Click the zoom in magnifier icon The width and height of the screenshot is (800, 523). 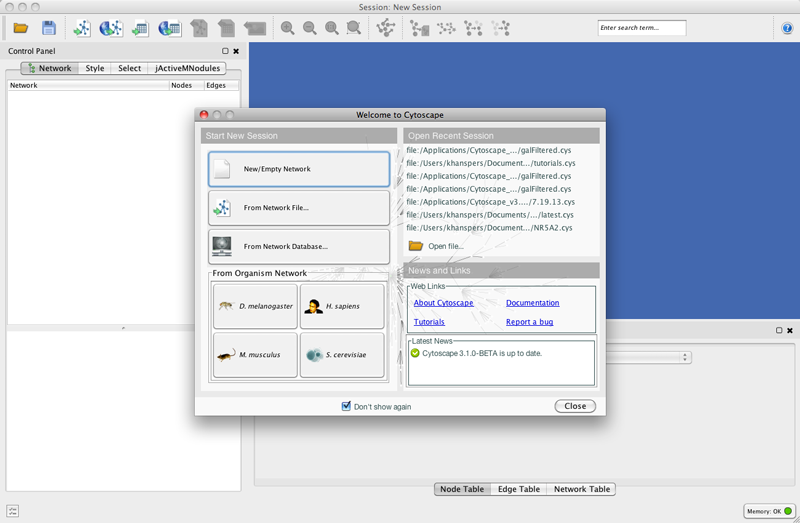(288, 28)
